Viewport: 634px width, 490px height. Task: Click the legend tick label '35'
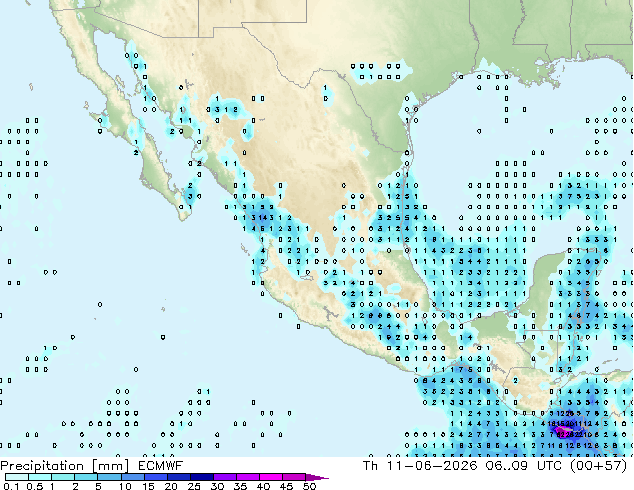tap(240, 486)
